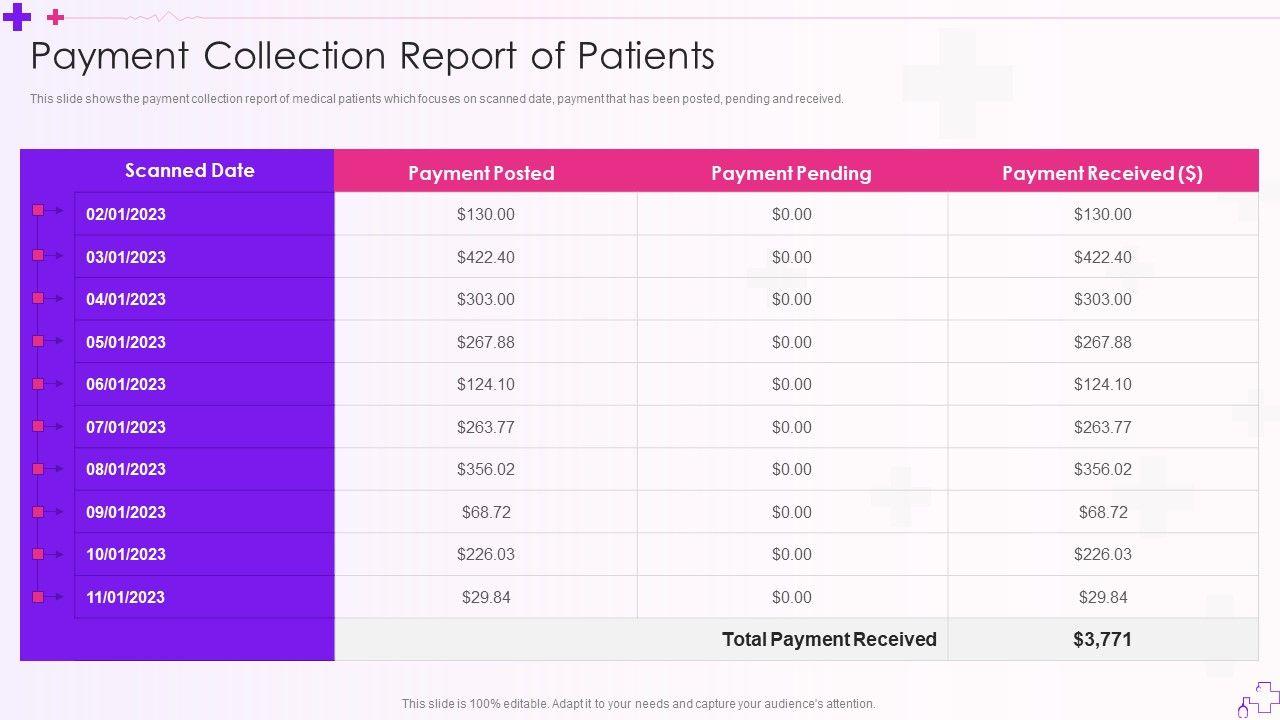Click the 10/01/2023 date cell
1280x720 pixels.
(126, 554)
